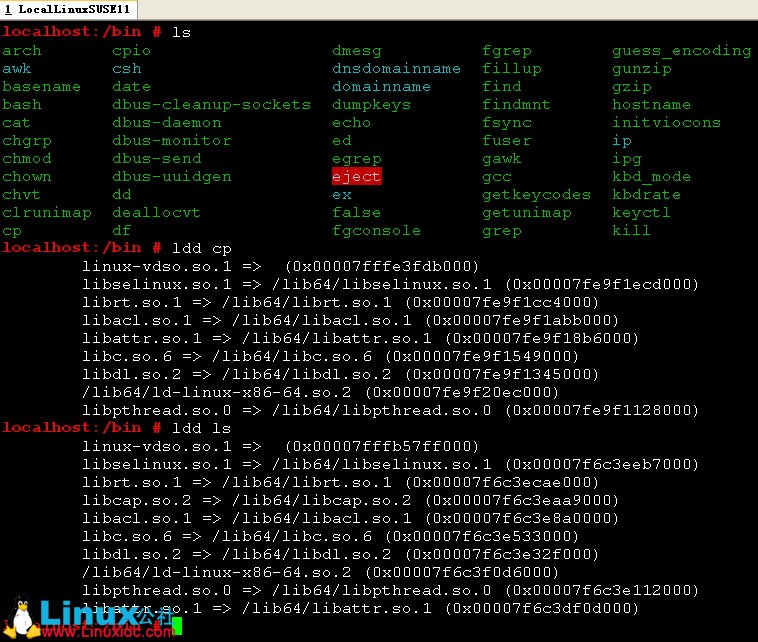
Task: Click the gzip file name
Action: pyautogui.click(x=632, y=87)
